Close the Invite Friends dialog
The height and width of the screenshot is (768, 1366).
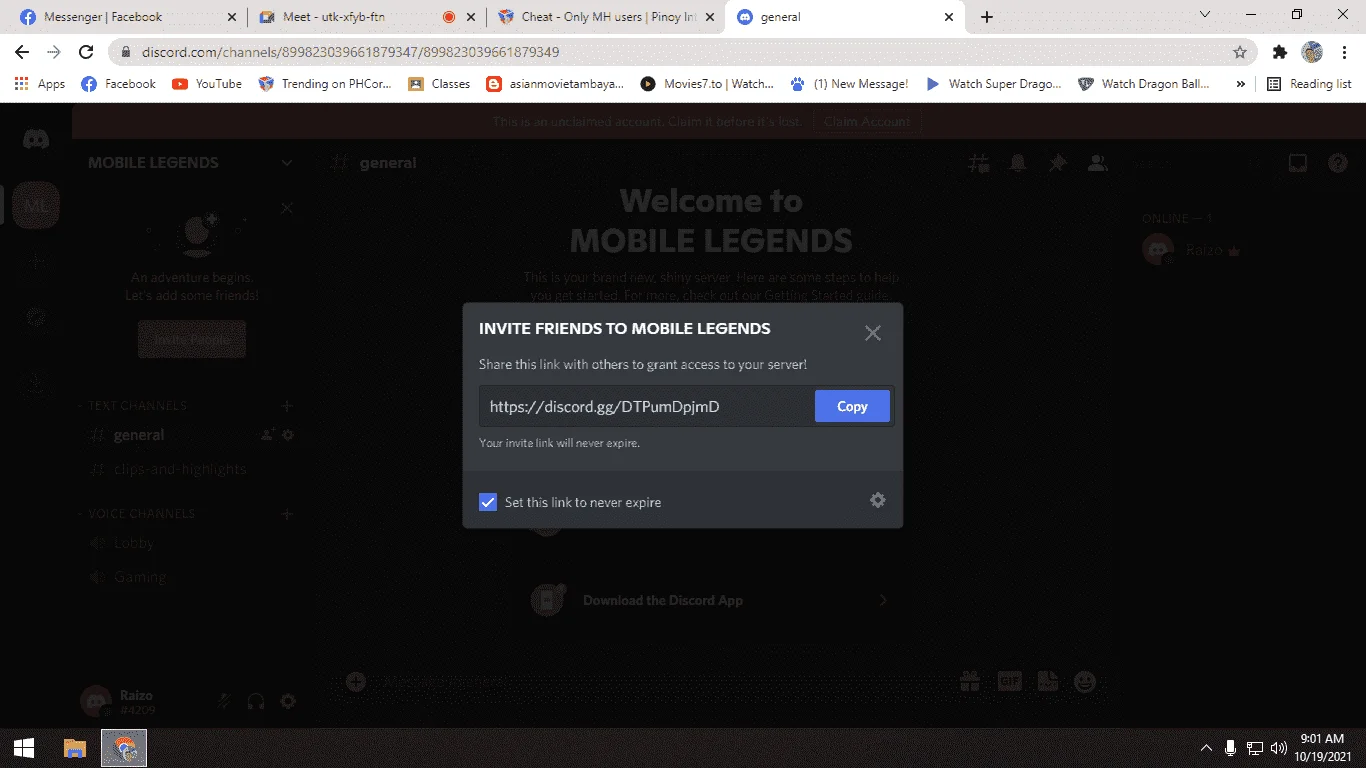coord(873,333)
